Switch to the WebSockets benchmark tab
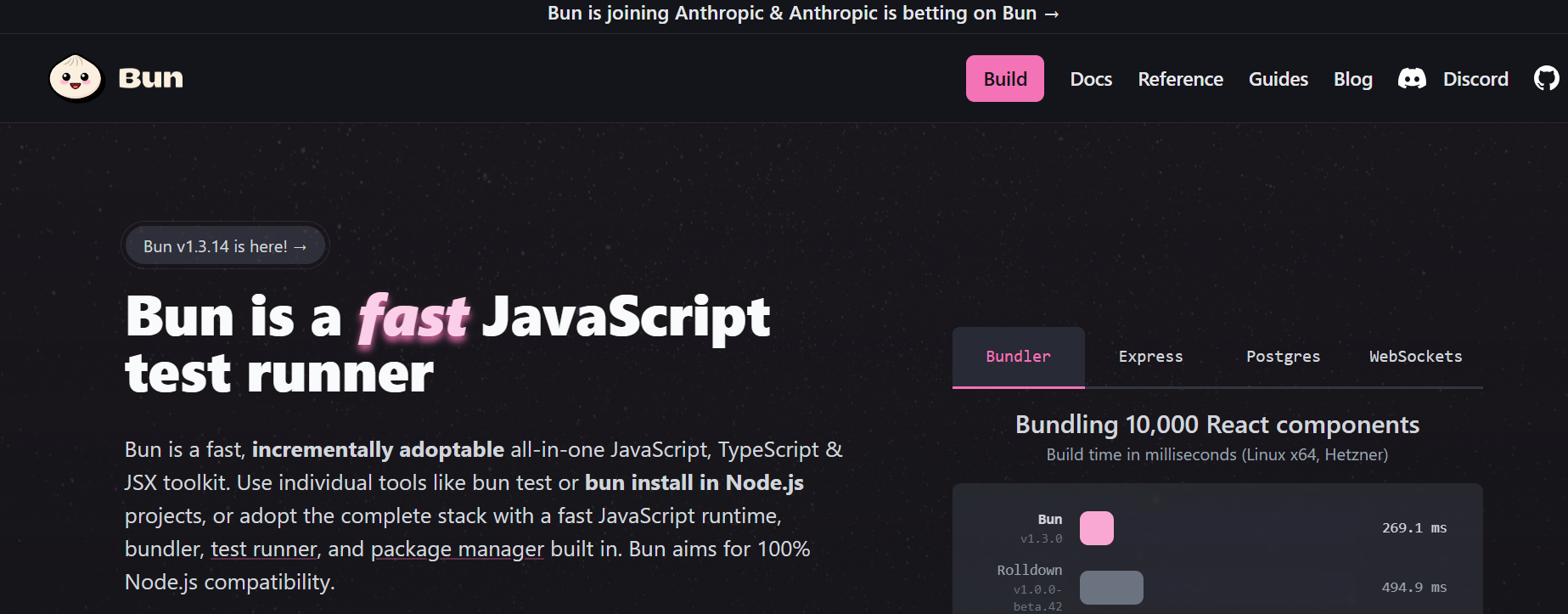The image size is (1568, 614). 1415,357
